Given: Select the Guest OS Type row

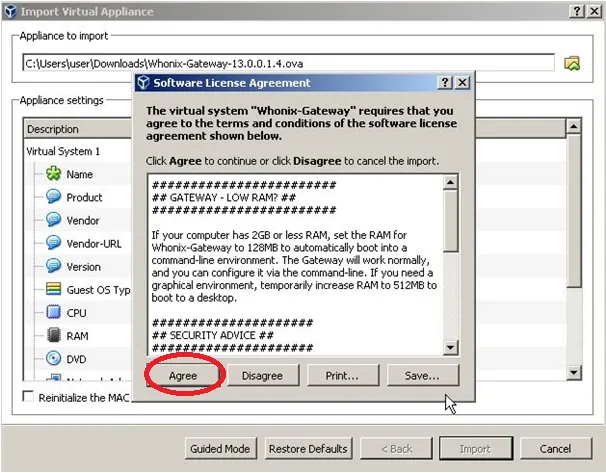Looking at the screenshot, I should (x=79, y=290).
